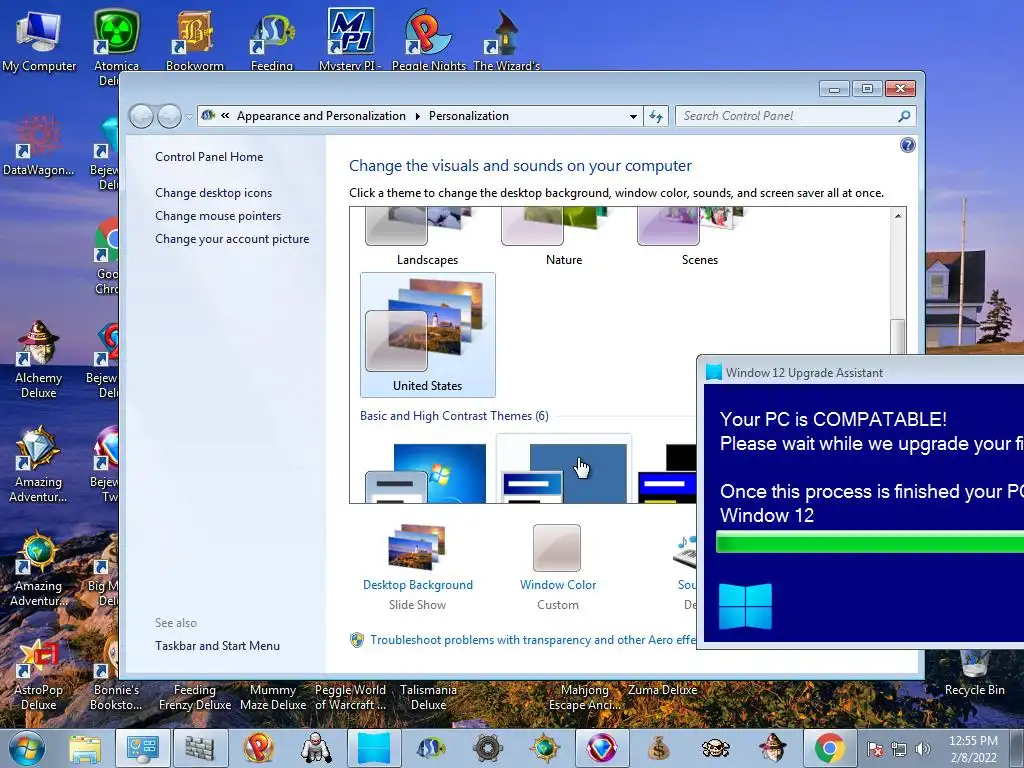Click the money bag taskbar icon
This screenshot has height=768, width=1024.
point(658,748)
